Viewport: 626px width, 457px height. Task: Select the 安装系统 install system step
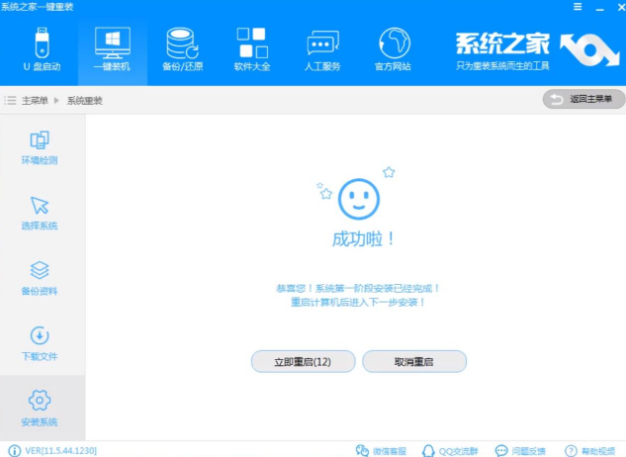coord(40,408)
